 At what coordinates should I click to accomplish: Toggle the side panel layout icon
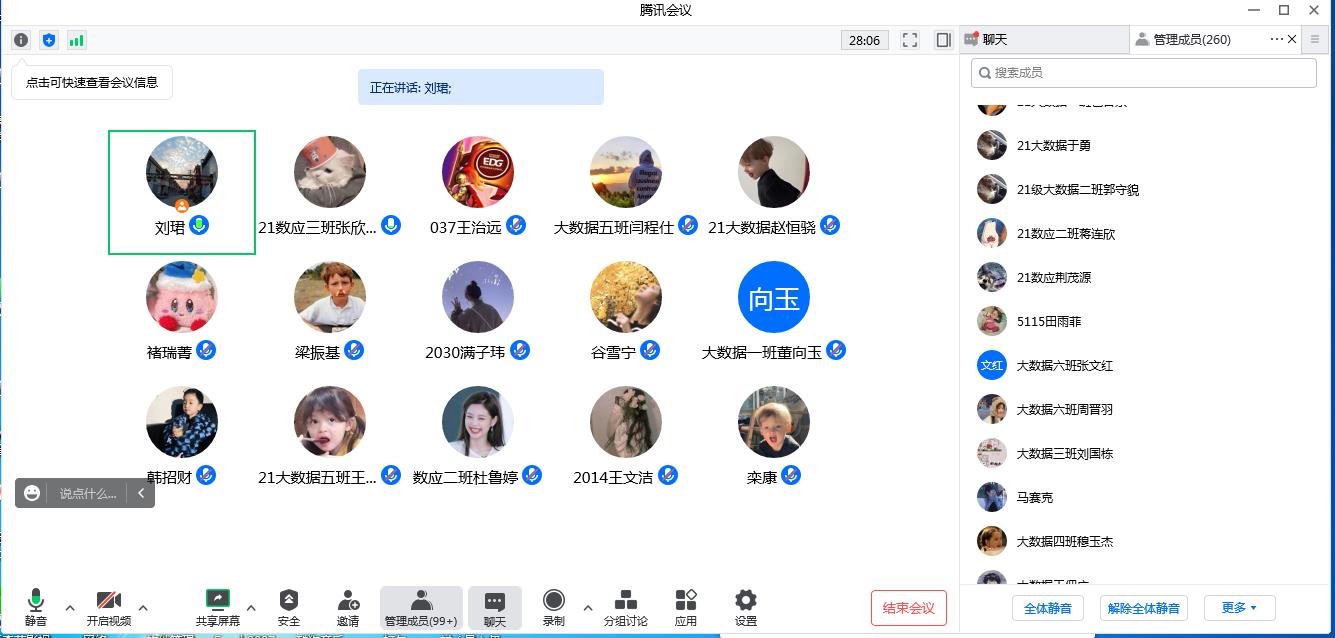[943, 40]
